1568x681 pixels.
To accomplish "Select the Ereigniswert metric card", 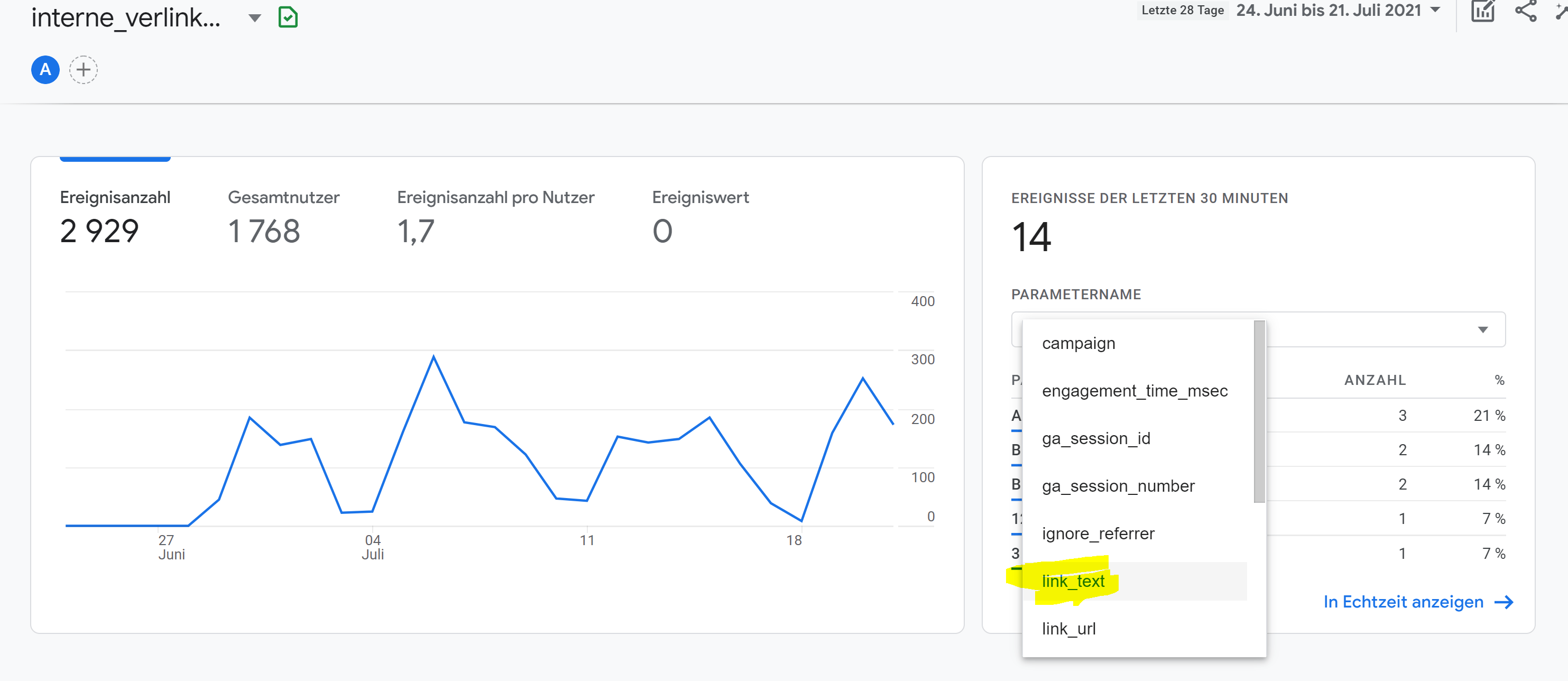I will tap(700, 213).
